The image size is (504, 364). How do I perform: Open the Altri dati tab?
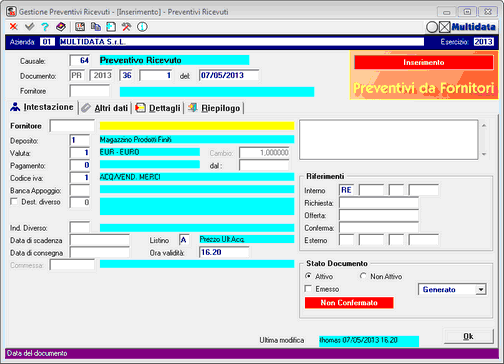[x=105, y=108]
